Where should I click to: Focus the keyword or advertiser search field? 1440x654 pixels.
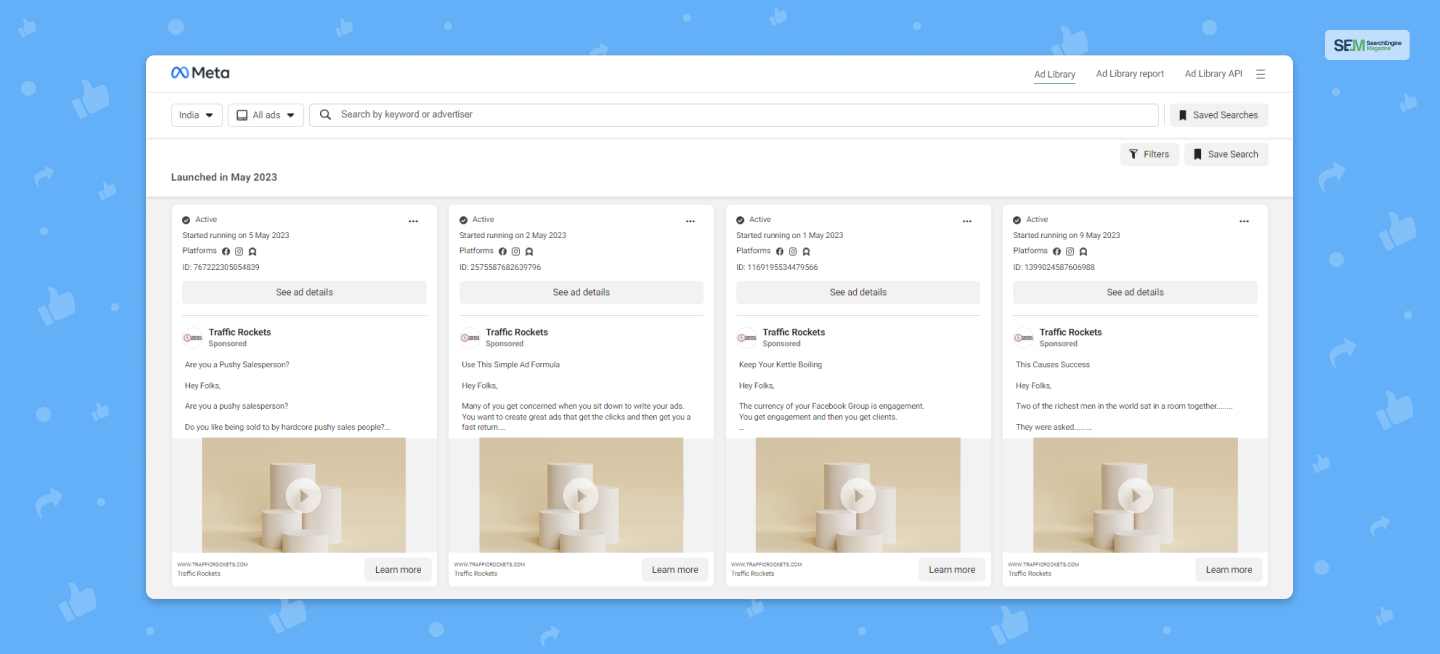coord(734,115)
